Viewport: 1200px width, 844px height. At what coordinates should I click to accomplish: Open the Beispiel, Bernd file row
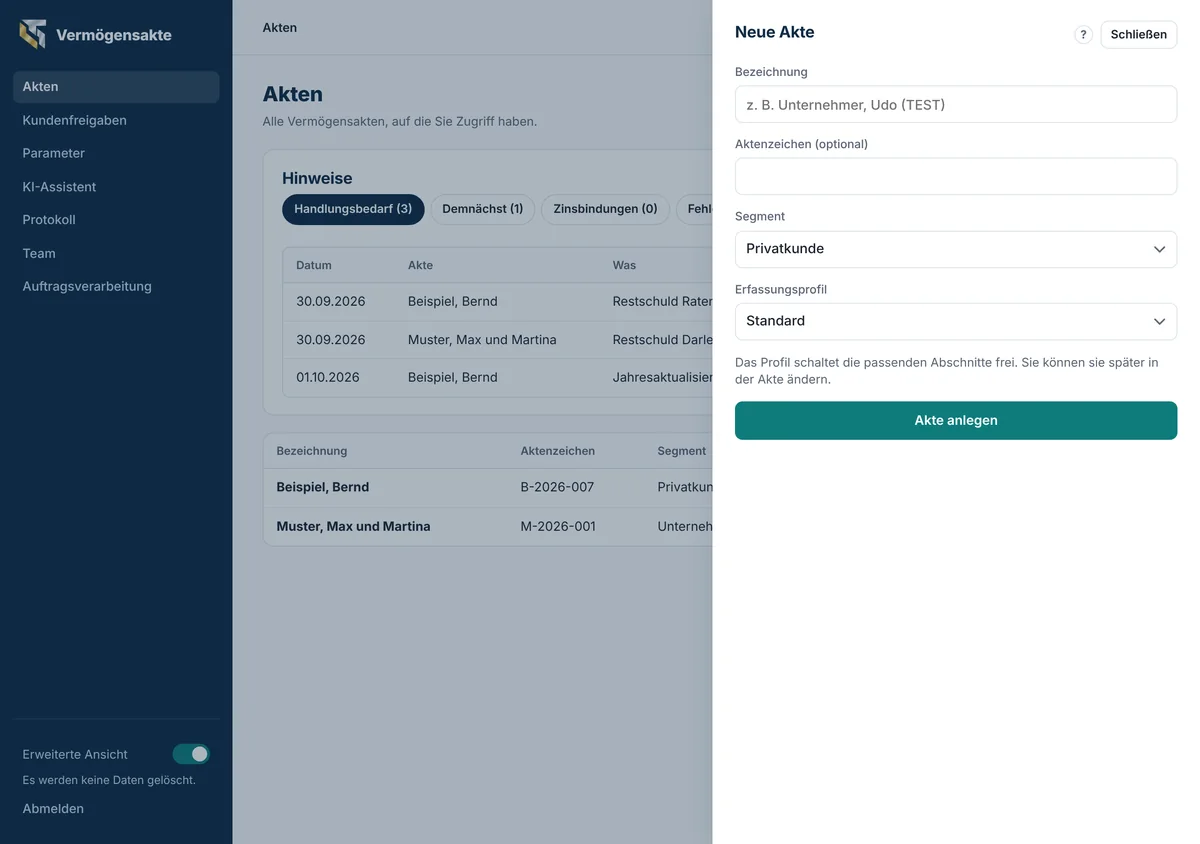tap(488, 487)
